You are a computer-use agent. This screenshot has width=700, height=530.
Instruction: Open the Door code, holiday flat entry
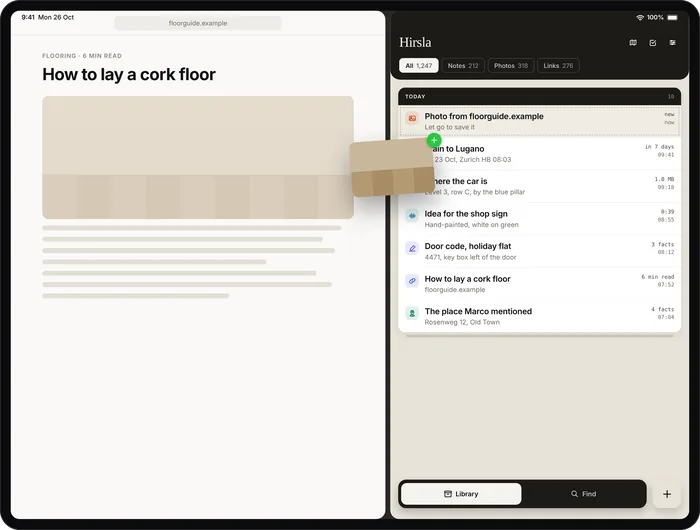[x=539, y=251]
